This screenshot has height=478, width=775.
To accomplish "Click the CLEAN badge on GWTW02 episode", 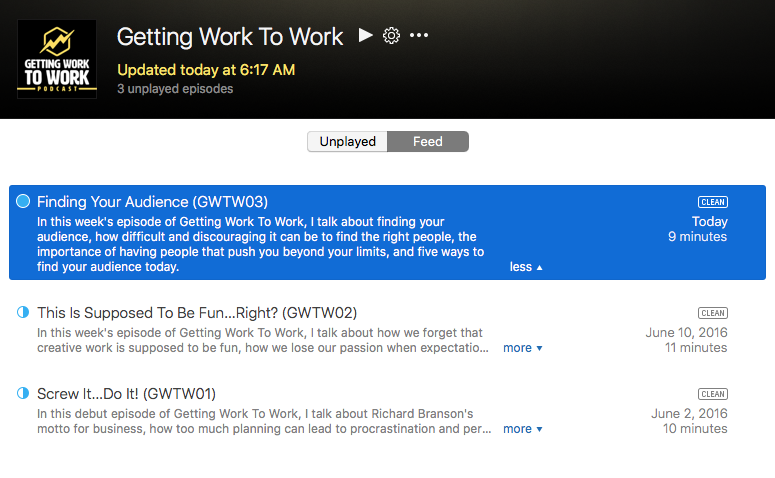I will 713,313.
